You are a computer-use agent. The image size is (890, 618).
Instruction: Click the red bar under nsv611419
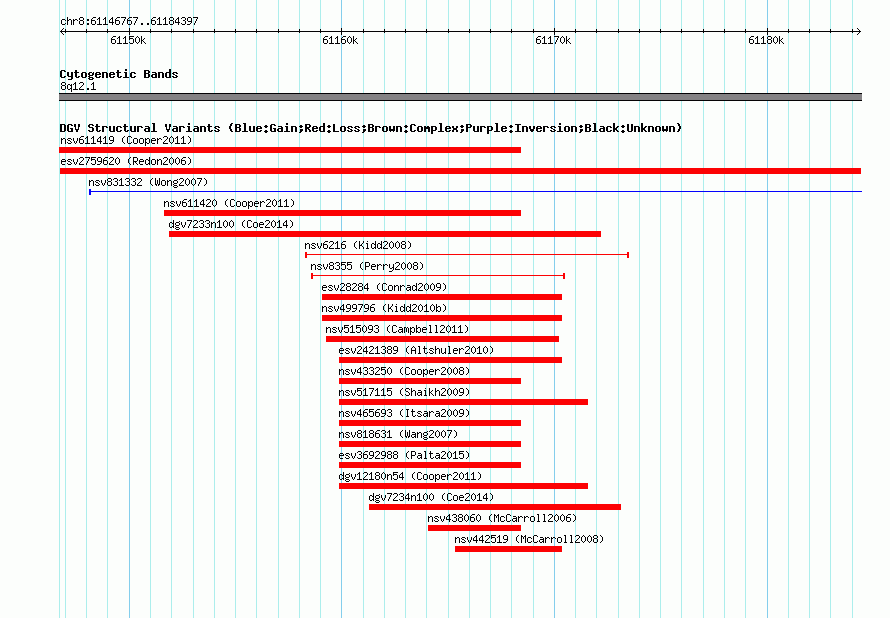coord(290,150)
